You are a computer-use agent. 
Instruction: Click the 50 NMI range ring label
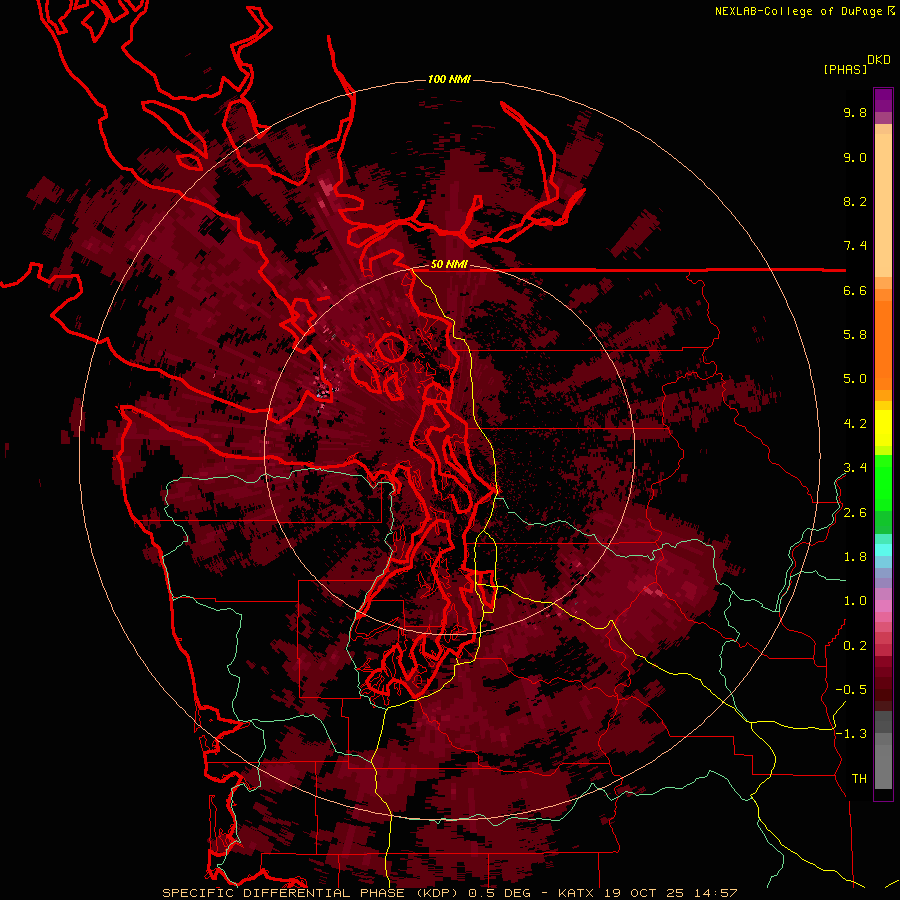click(449, 264)
